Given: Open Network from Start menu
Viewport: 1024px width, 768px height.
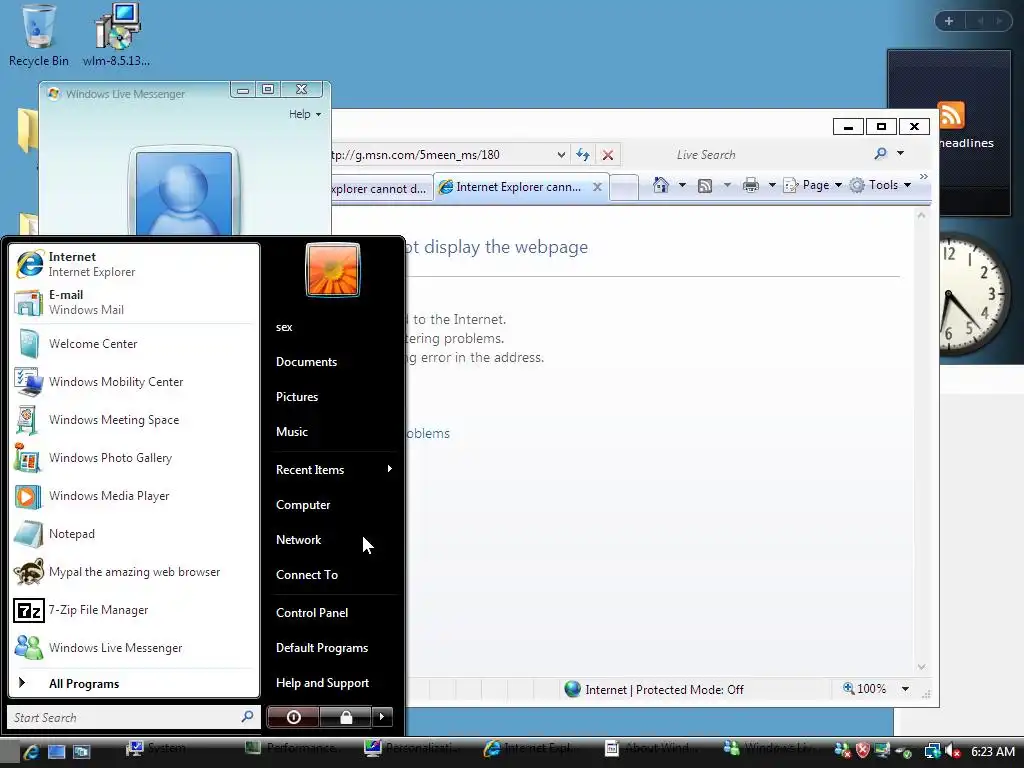Looking at the screenshot, I should point(334,539).
